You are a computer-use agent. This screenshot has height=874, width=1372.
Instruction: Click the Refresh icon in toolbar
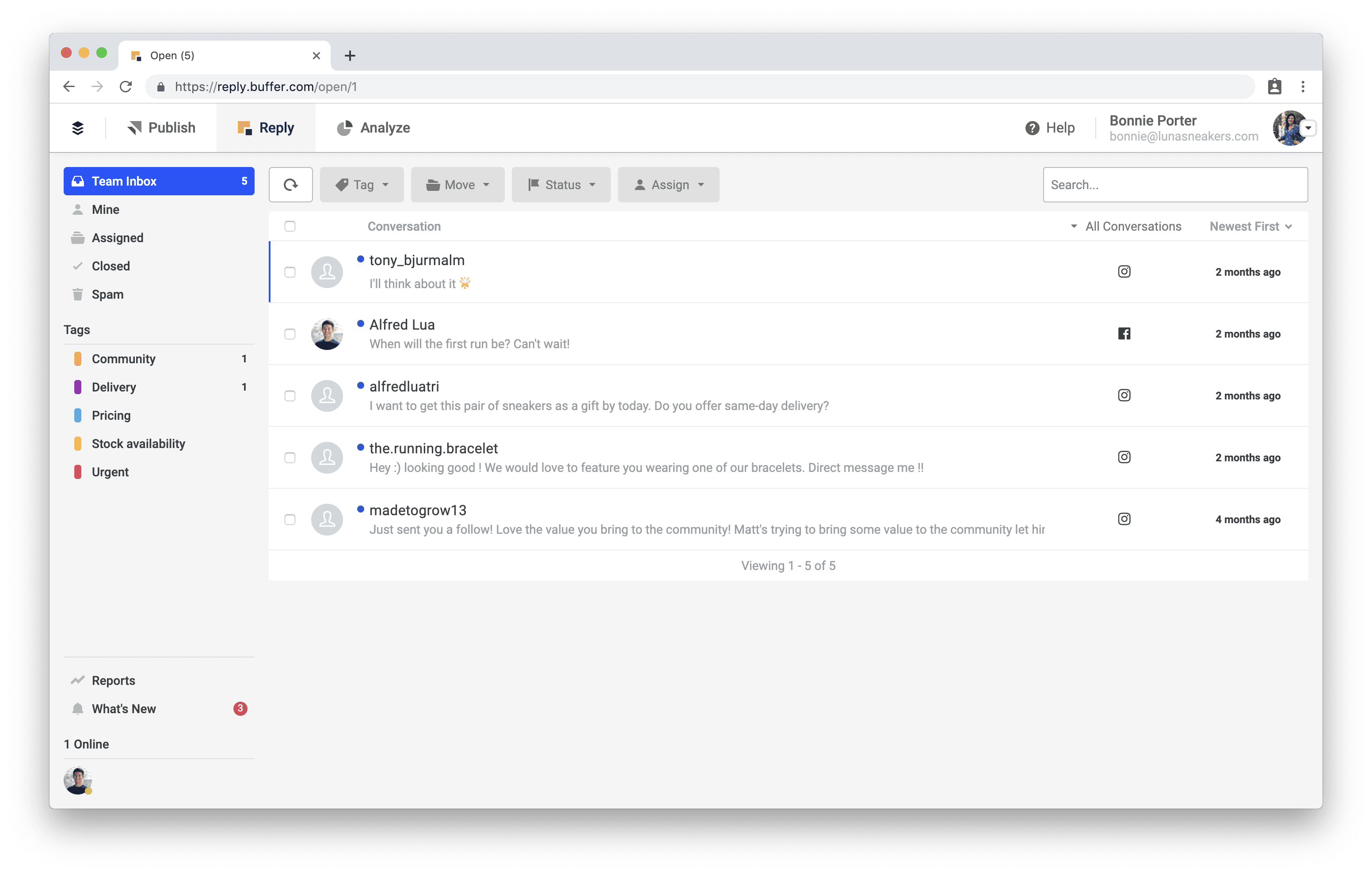(291, 184)
